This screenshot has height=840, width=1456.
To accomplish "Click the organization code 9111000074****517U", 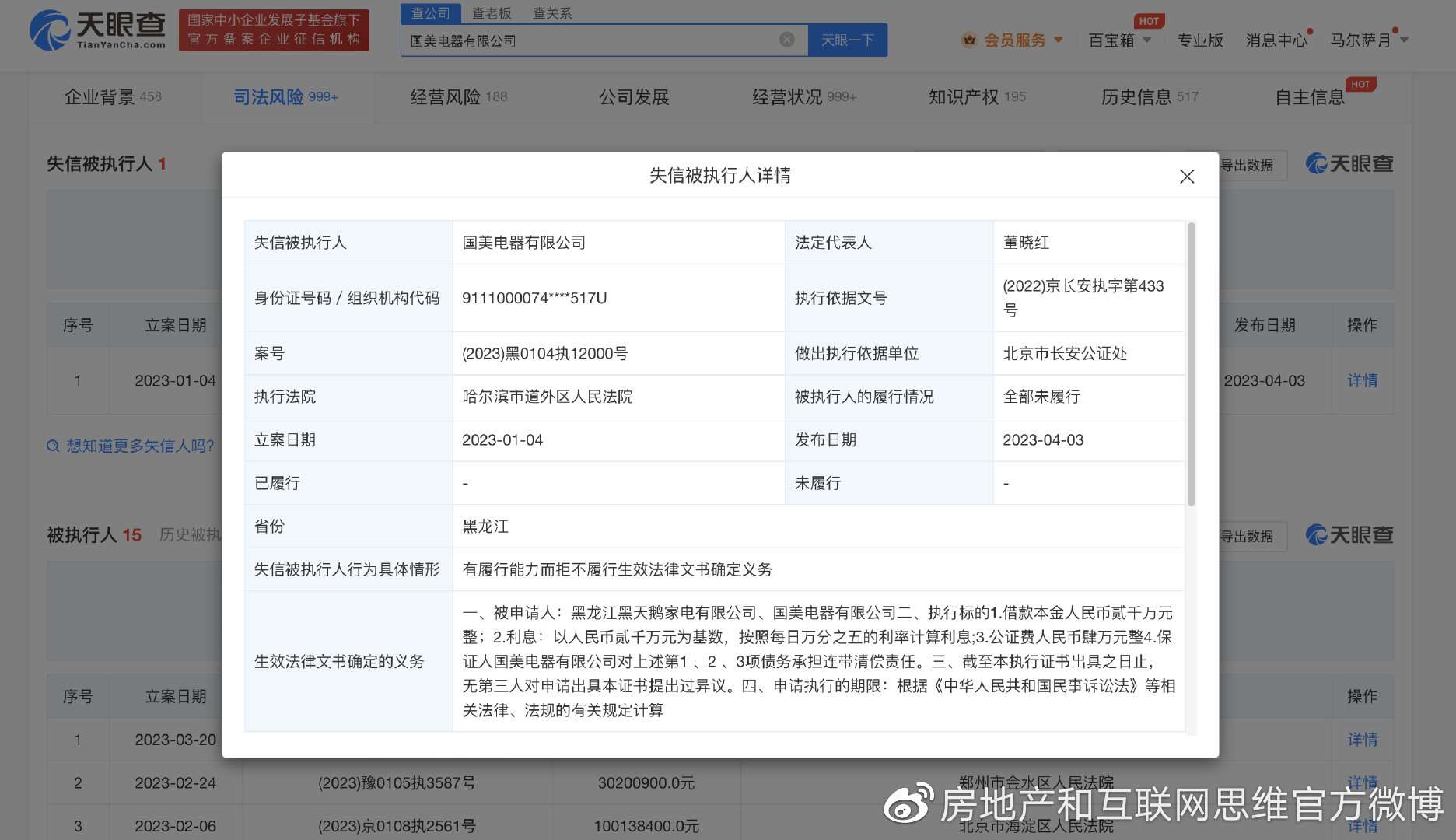I will pos(534,298).
